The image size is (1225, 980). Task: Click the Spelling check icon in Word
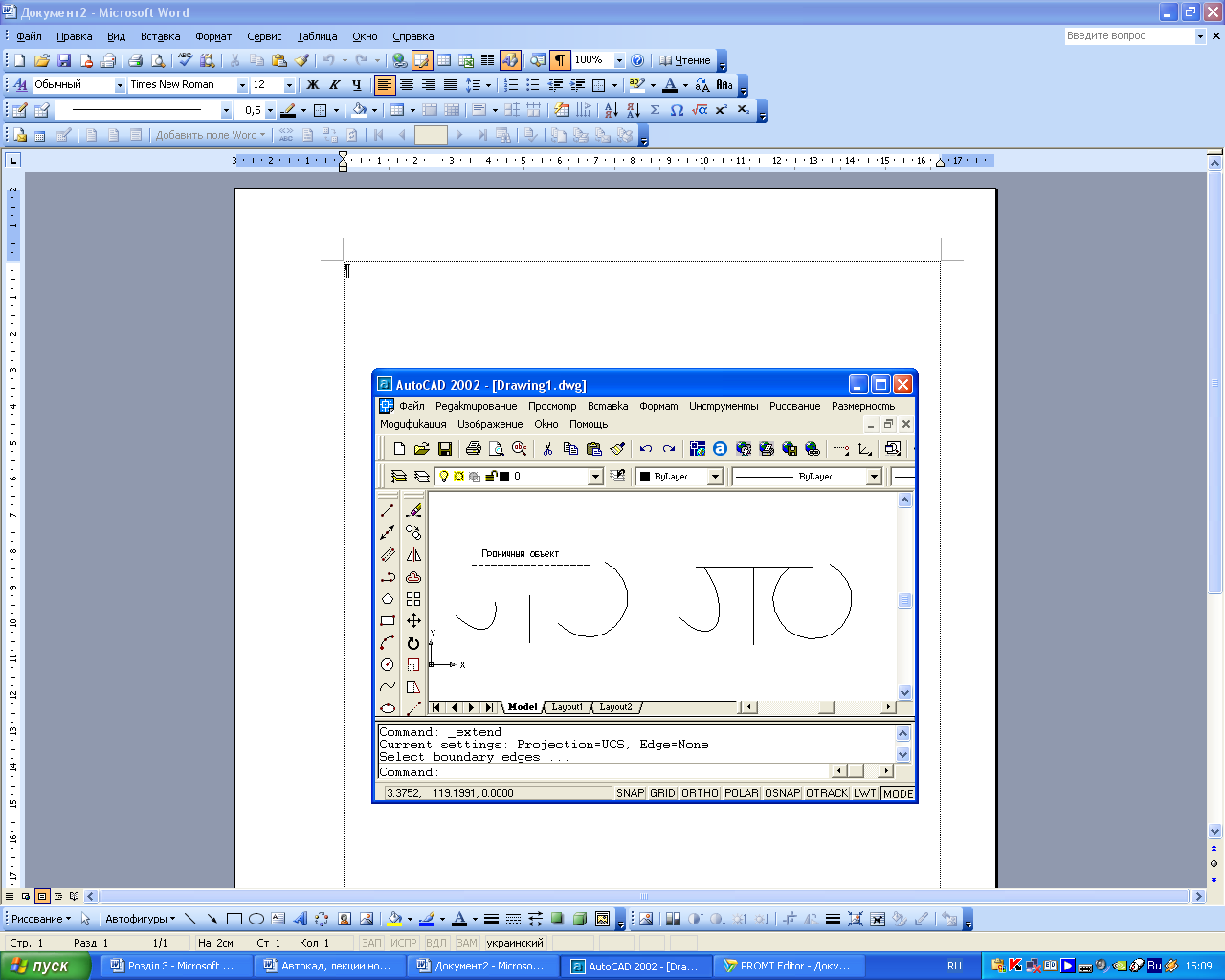pos(185,60)
